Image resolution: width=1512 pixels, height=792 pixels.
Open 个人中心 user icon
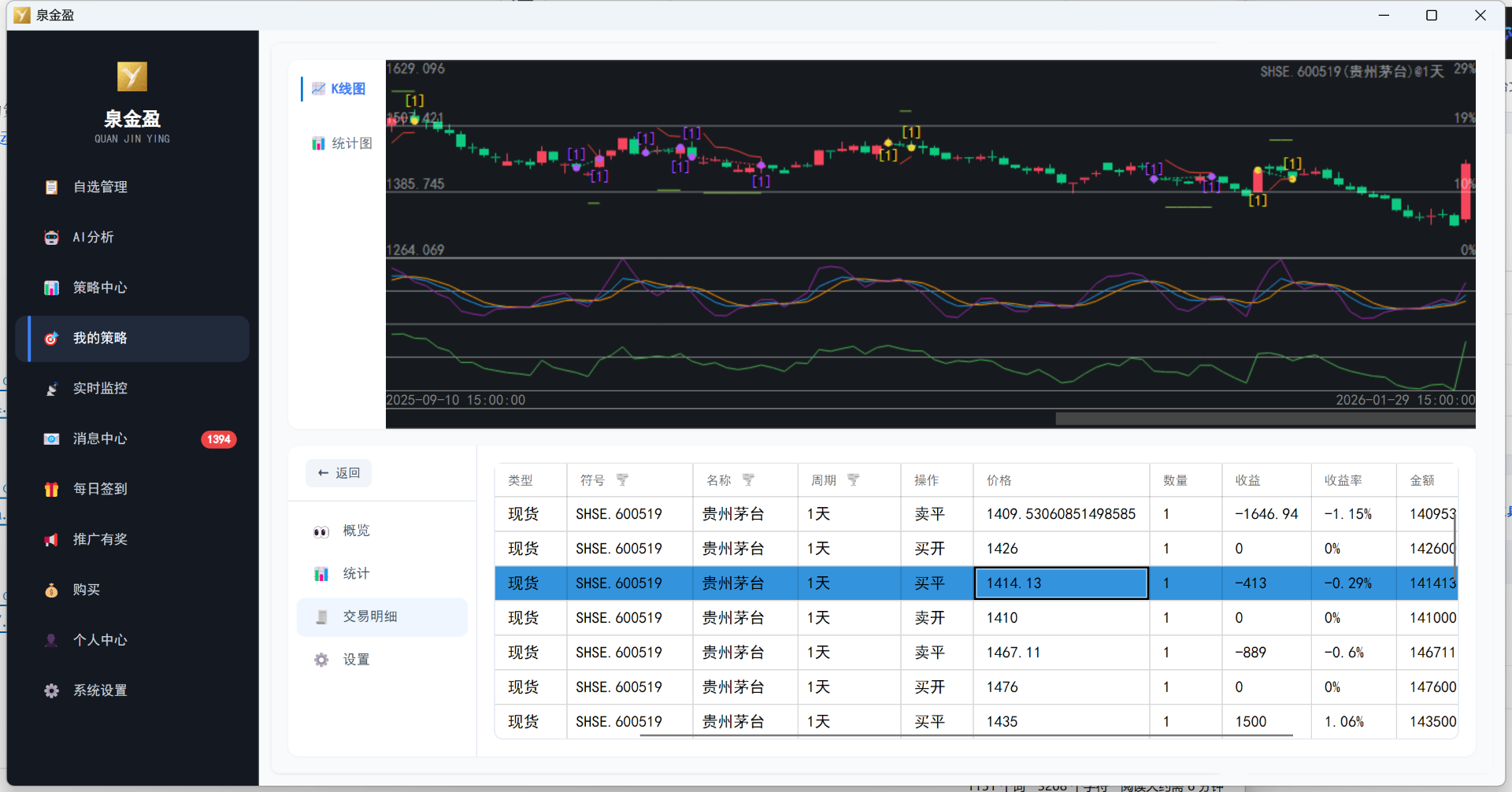tap(52, 641)
